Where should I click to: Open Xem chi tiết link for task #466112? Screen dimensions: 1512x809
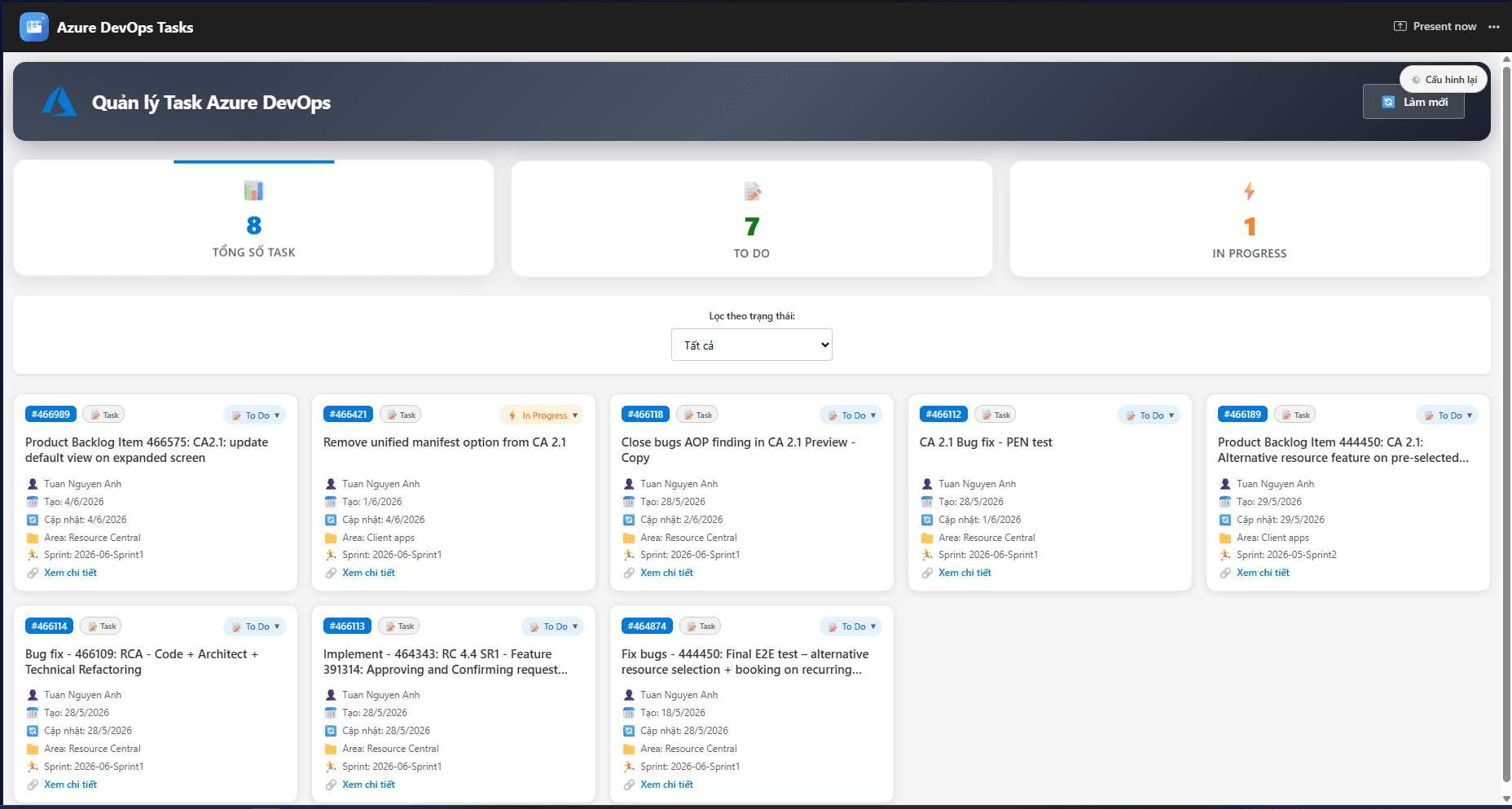965,573
